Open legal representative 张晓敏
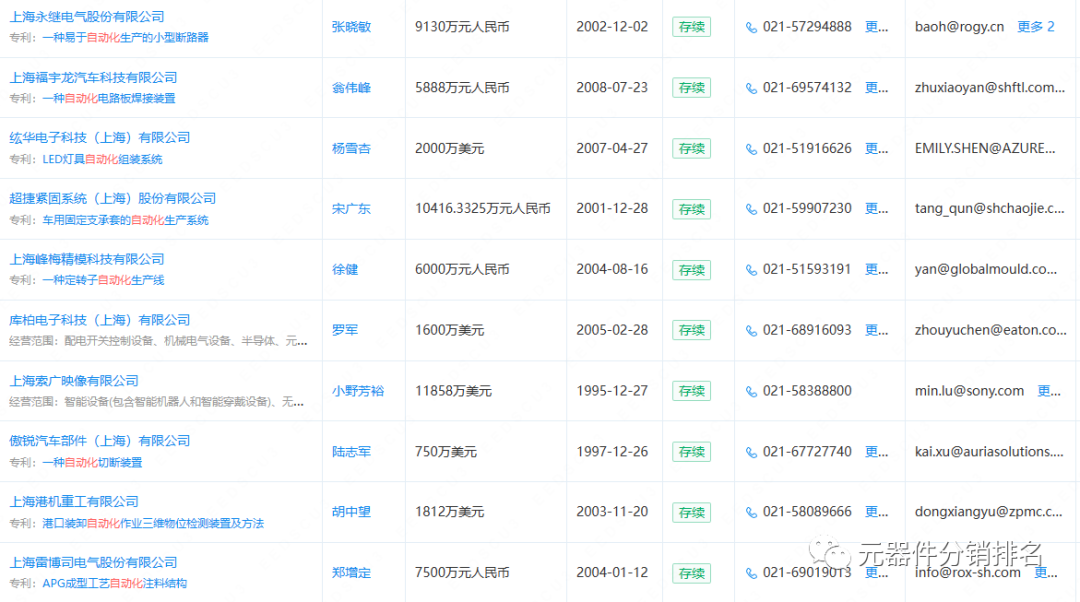 351,27
